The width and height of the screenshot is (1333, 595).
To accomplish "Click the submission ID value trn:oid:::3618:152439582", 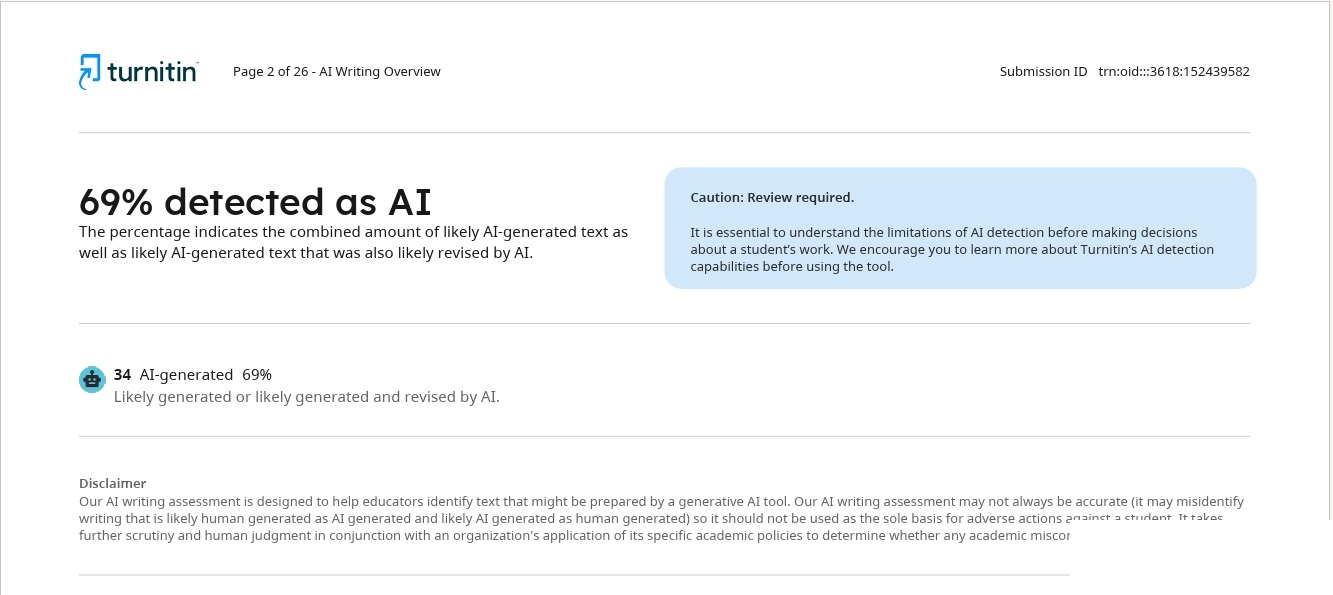I will tap(1174, 72).
